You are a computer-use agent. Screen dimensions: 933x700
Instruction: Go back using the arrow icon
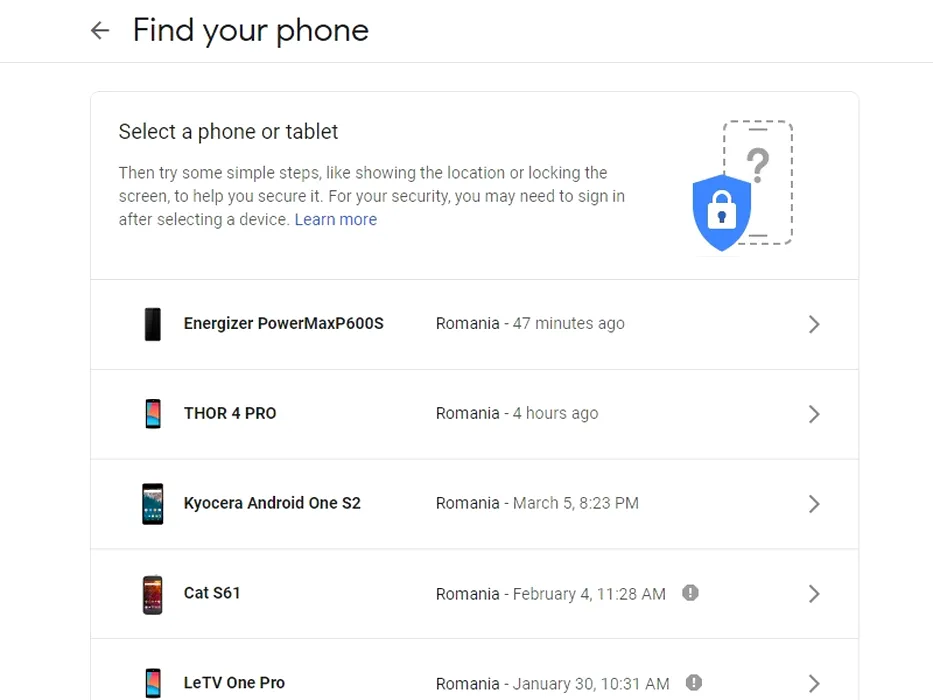coord(100,30)
